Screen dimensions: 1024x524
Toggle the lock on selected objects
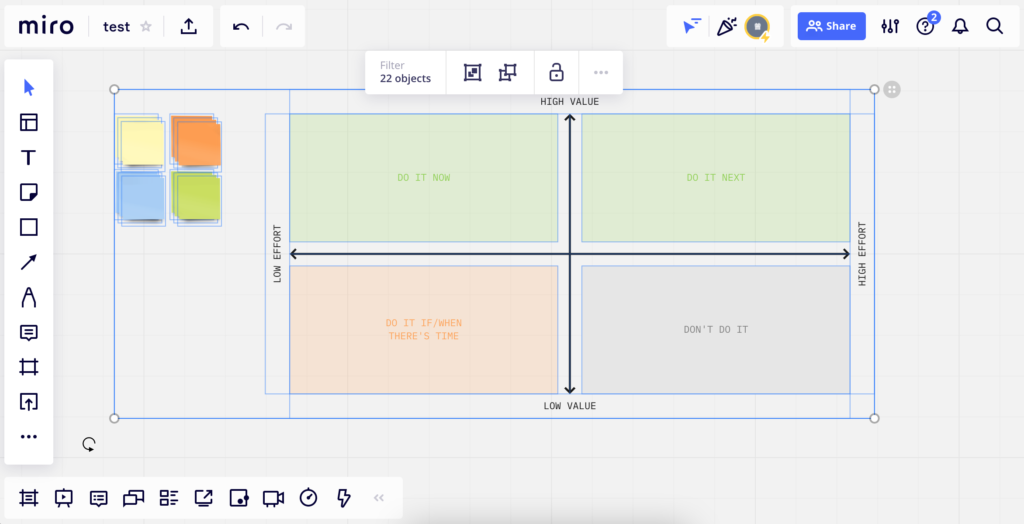pyautogui.click(x=556, y=72)
